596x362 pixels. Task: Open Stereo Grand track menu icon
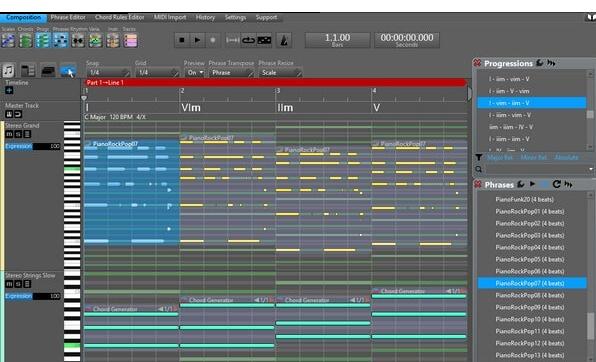click(27, 134)
